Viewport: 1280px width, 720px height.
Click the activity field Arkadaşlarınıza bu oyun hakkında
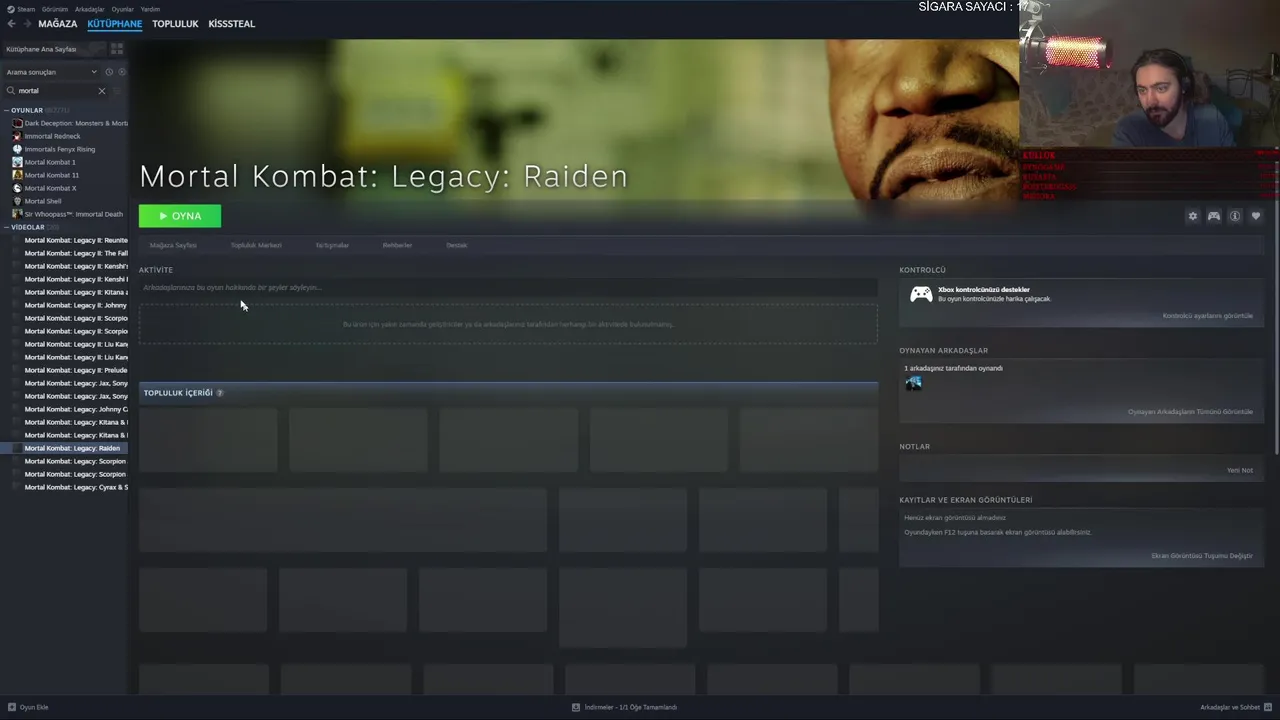click(508, 288)
